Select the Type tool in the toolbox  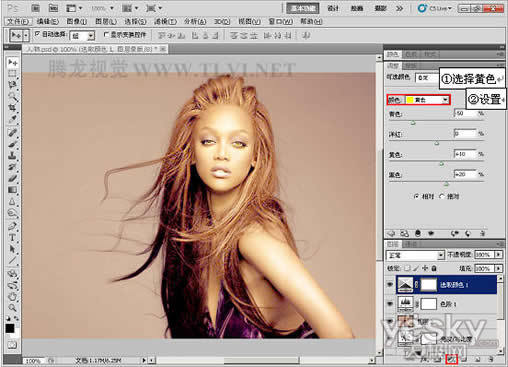point(12,238)
